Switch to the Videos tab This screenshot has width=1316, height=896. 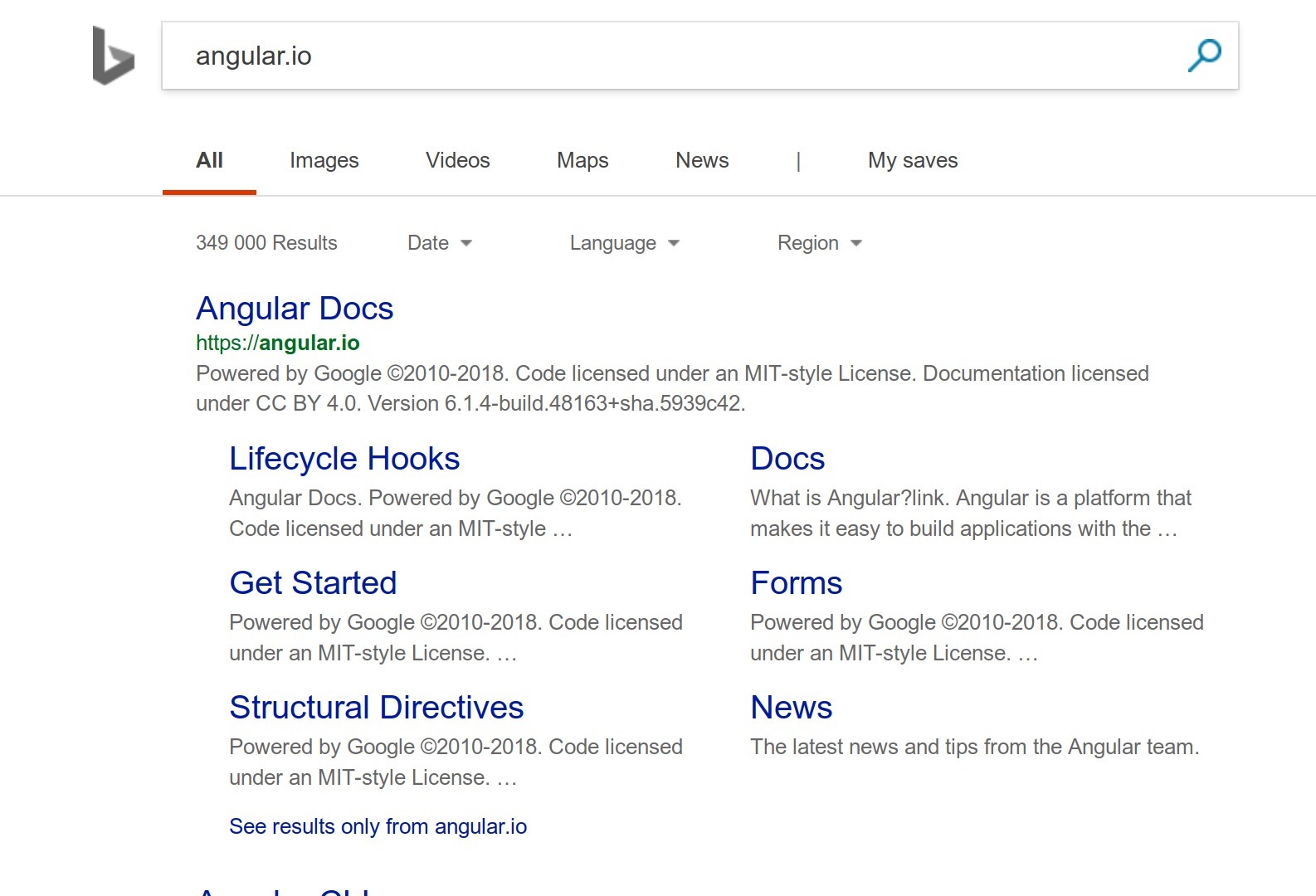click(x=457, y=160)
